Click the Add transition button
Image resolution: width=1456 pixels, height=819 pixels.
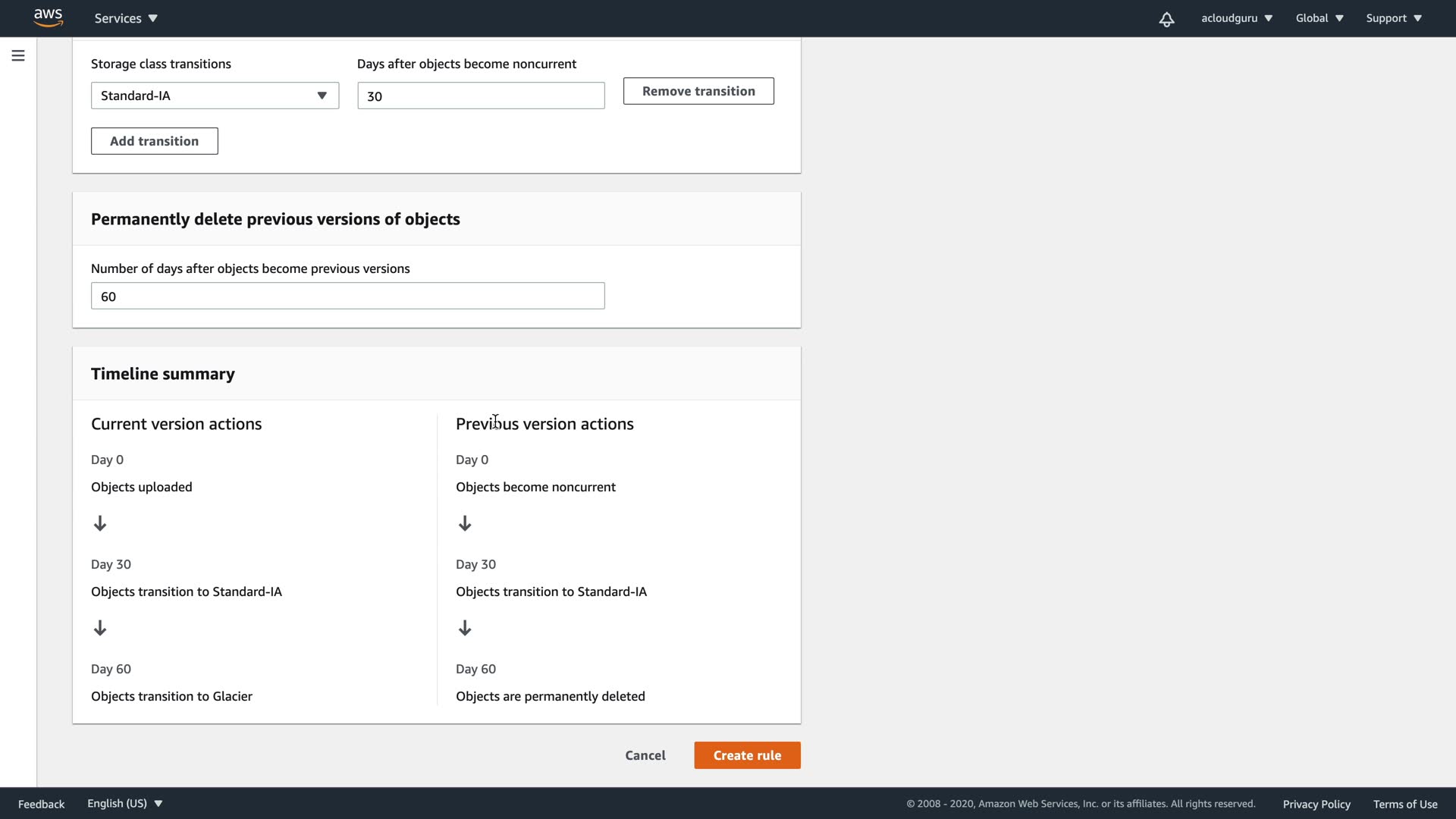[x=154, y=141]
